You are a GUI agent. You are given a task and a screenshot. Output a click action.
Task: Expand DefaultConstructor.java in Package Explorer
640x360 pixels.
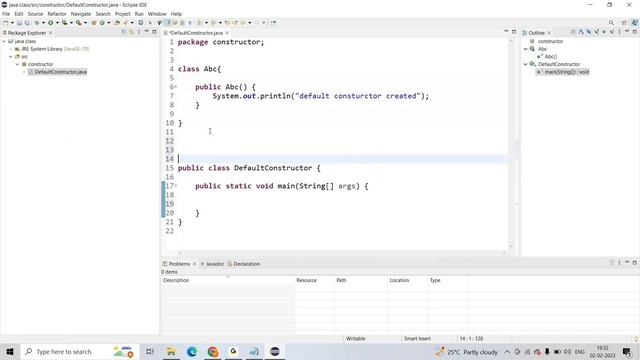pyautogui.click(x=24, y=72)
